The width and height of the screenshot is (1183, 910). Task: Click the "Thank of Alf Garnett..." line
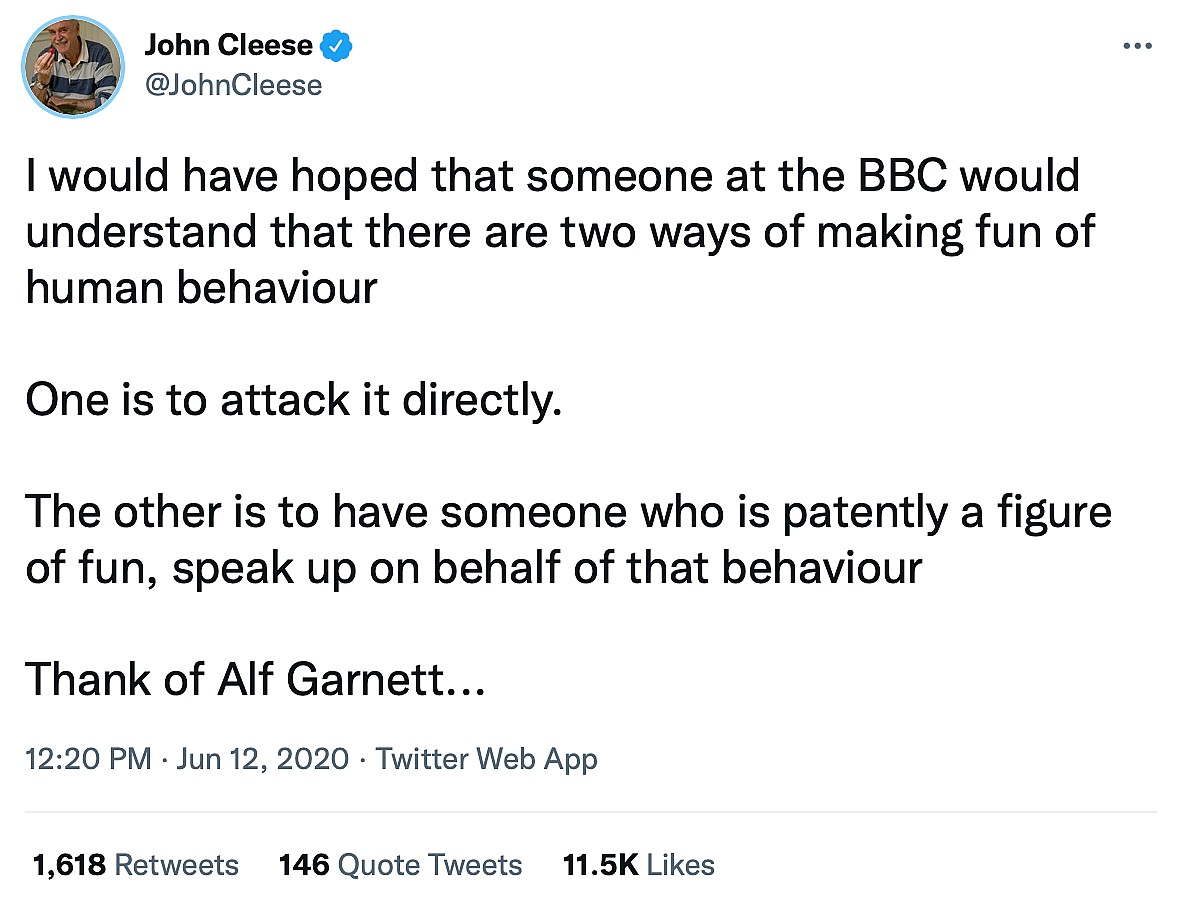pyautogui.click(x=255, y=680)
